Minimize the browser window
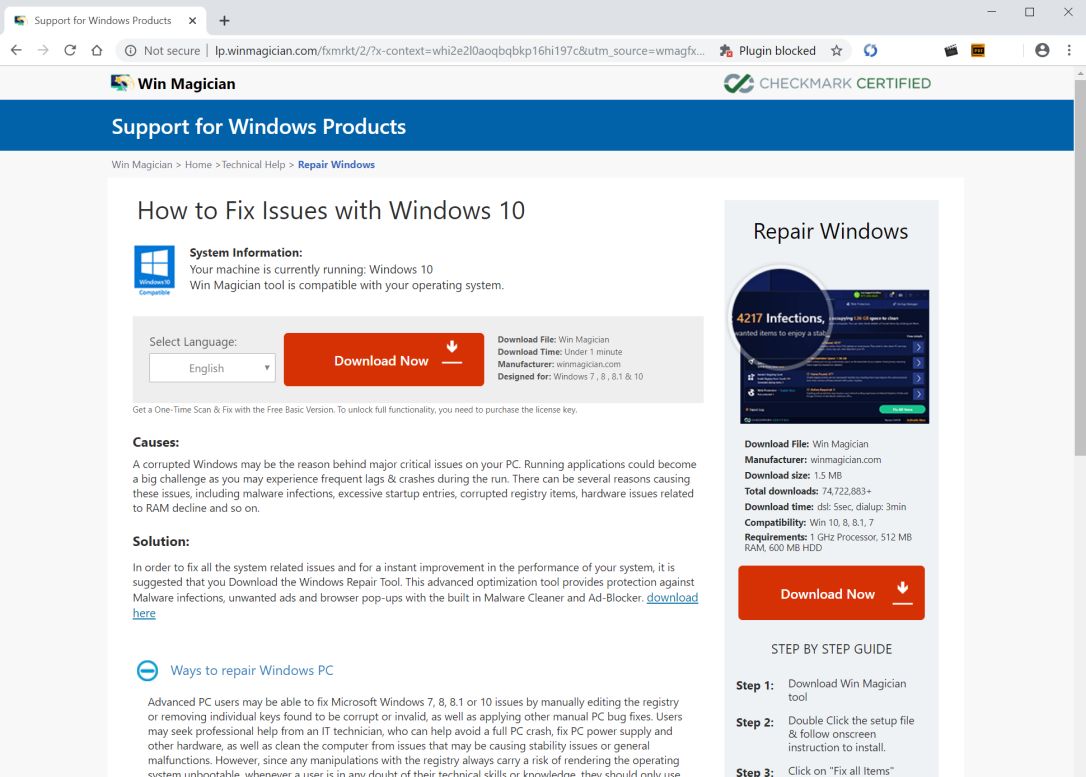Screen dimensions: 1086x777 992,12
